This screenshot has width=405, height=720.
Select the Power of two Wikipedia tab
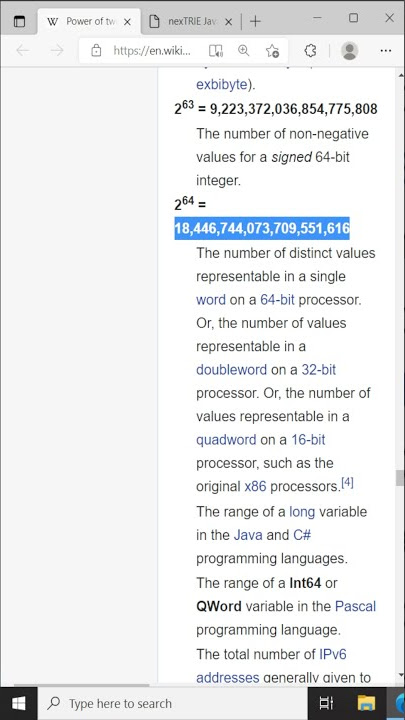coord(83,21)
